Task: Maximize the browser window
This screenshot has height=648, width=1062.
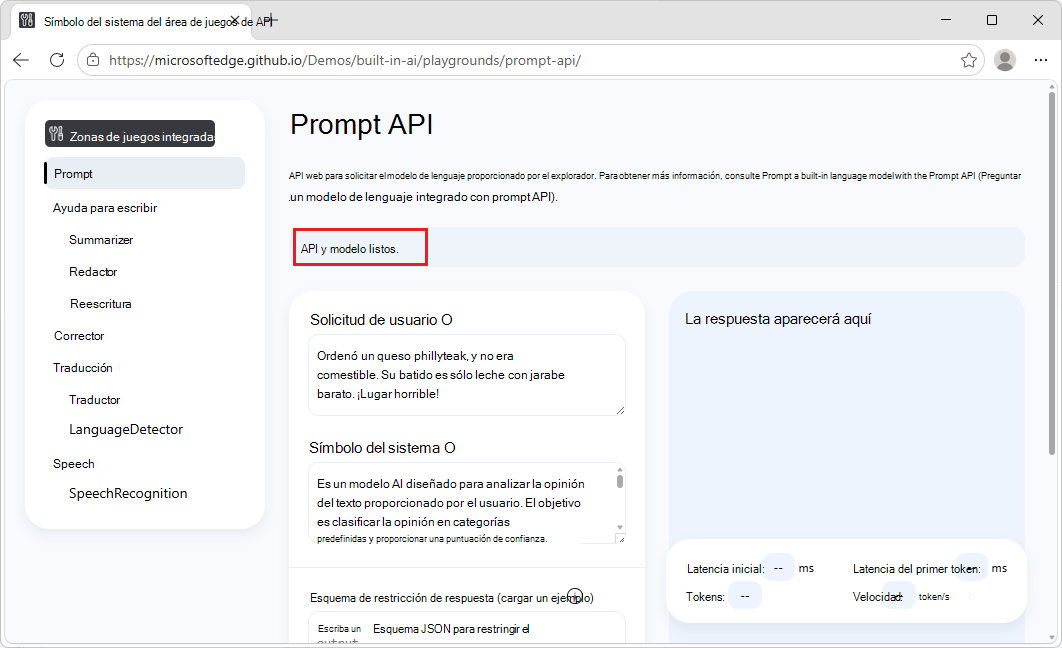Action: 992,20
